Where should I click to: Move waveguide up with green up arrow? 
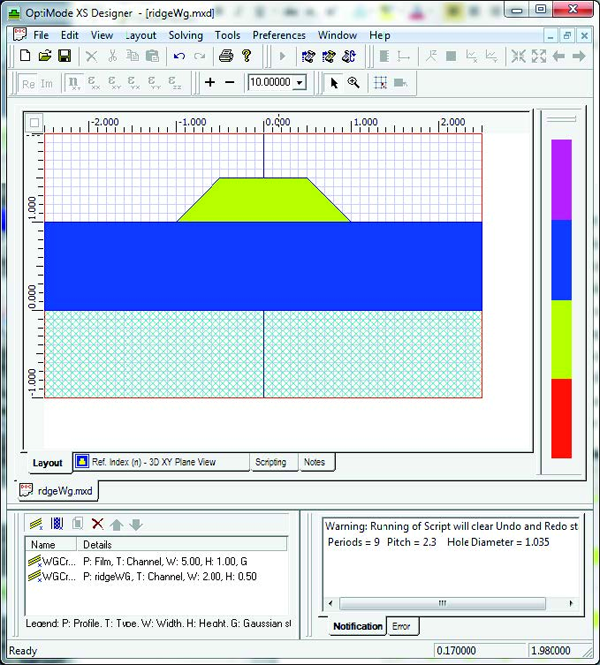coord(117,525)
